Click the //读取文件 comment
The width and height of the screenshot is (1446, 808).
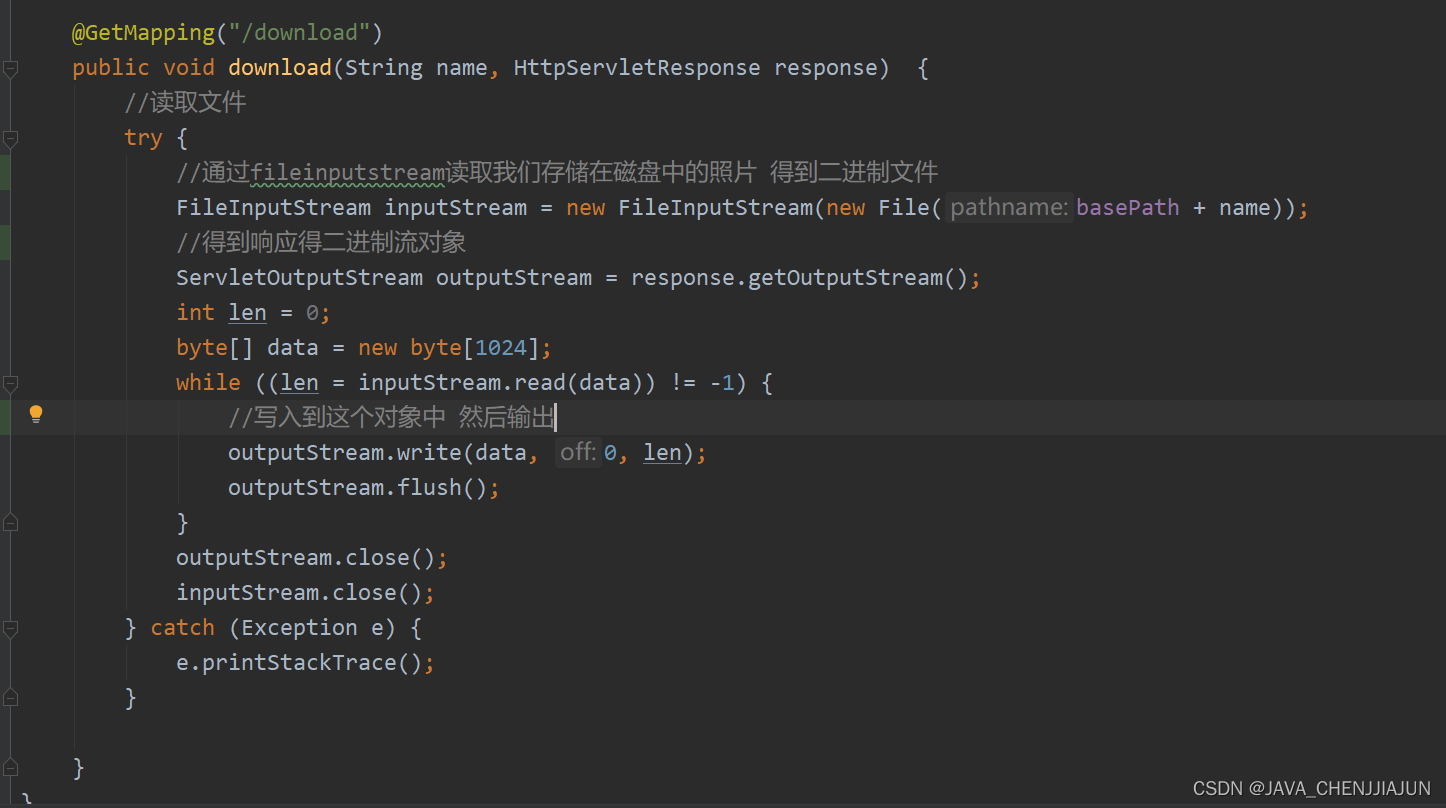point(185,103)
